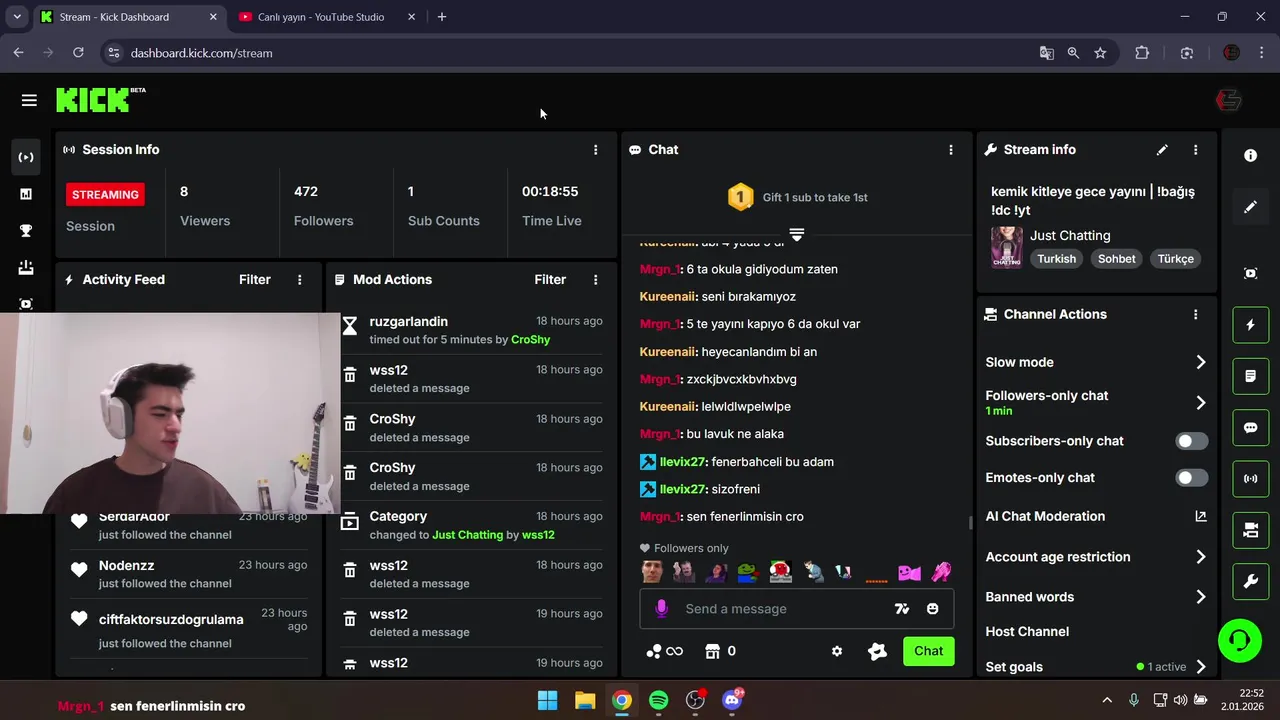Open a new browser tab
Image resolution: width=1280 pixels, height=720 pixels.
coord(442,17)
